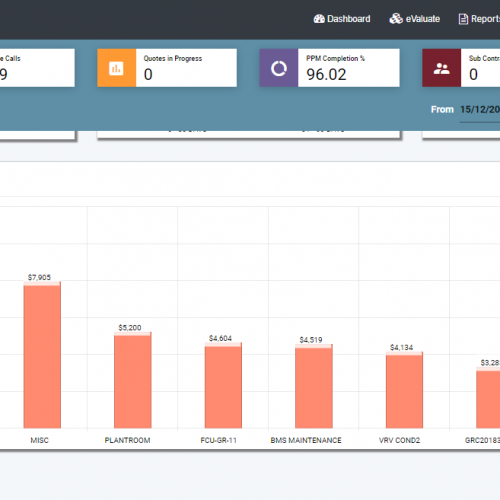500x500 pixels.
Task: Open the Dashboard menu item
Action: click(x=342, y=19)
